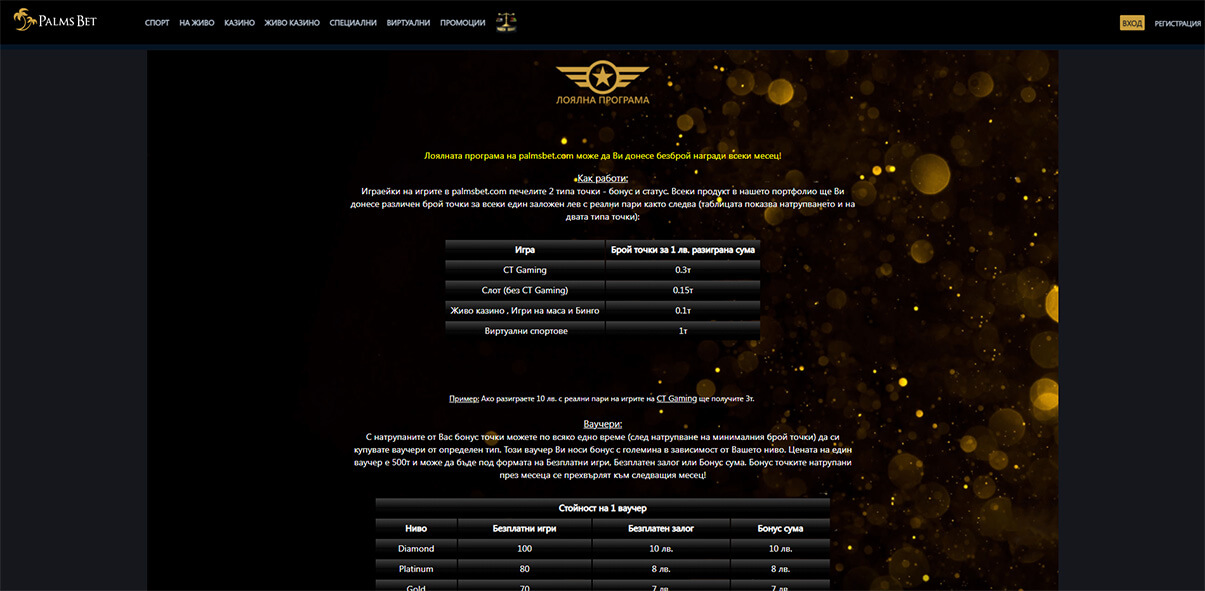1205x591 pixels.
Task: Click the '0.15т' points cell
Action: click(x=683, y=290)
